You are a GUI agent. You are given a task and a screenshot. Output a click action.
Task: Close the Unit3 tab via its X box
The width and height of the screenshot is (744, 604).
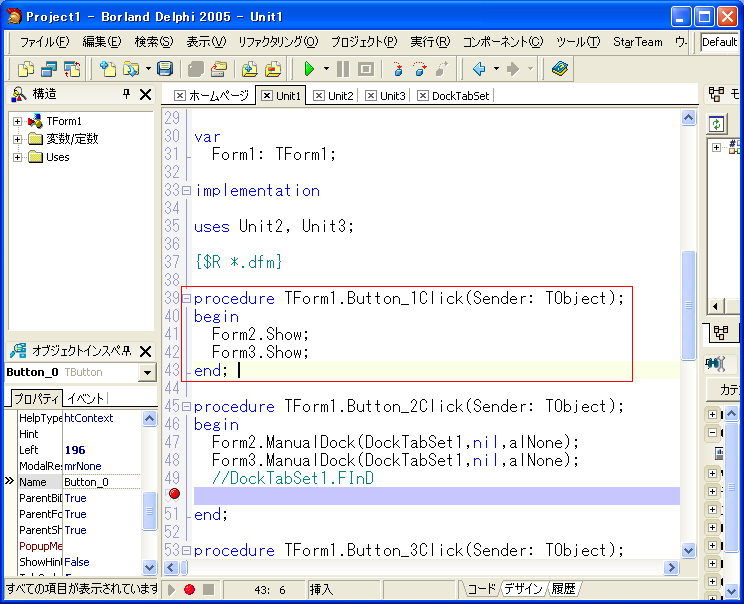[x=371, y=96]
